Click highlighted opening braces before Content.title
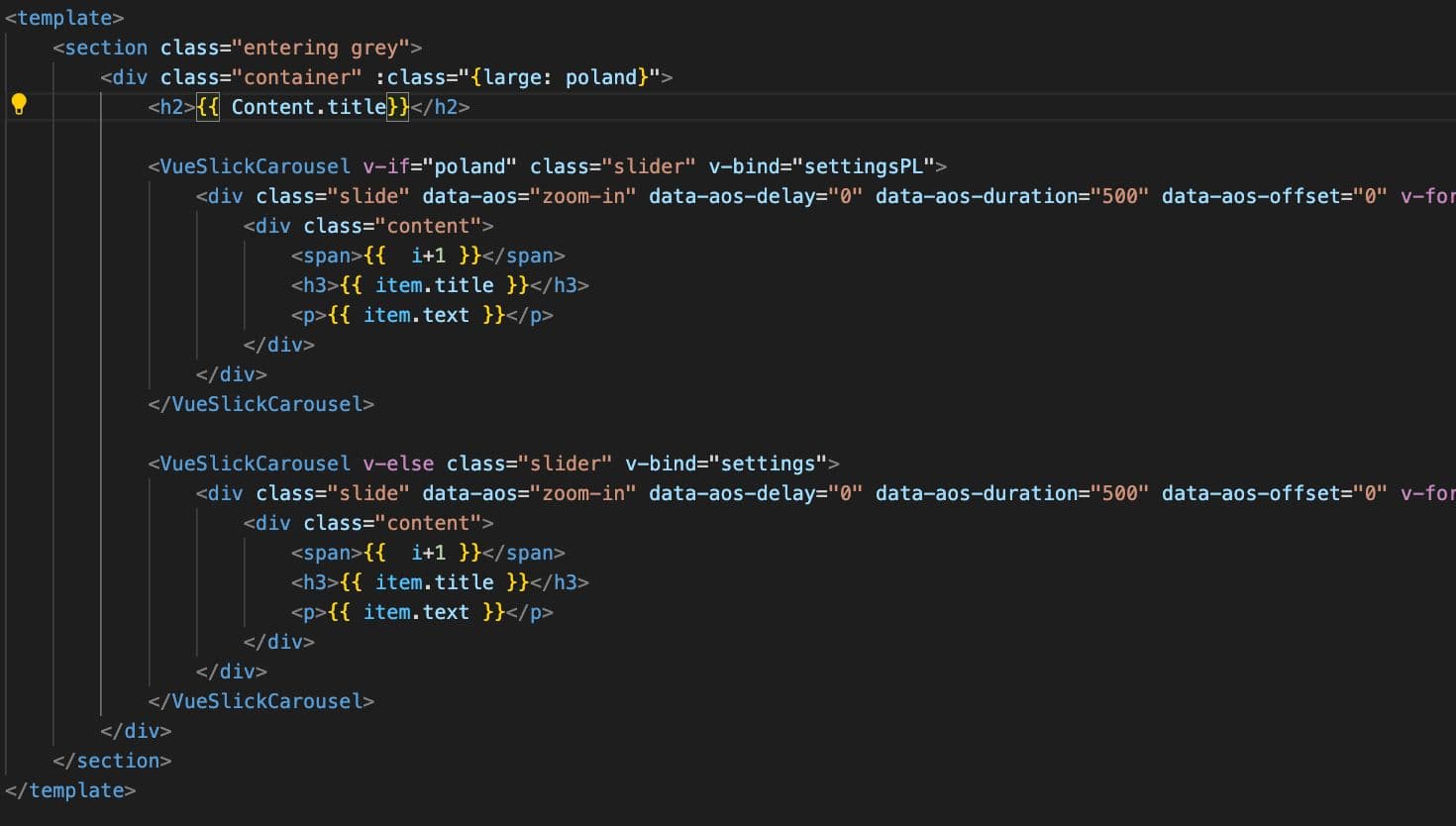Image resolution: width=1456 pixels, height=826 pixels. [208, 107]
